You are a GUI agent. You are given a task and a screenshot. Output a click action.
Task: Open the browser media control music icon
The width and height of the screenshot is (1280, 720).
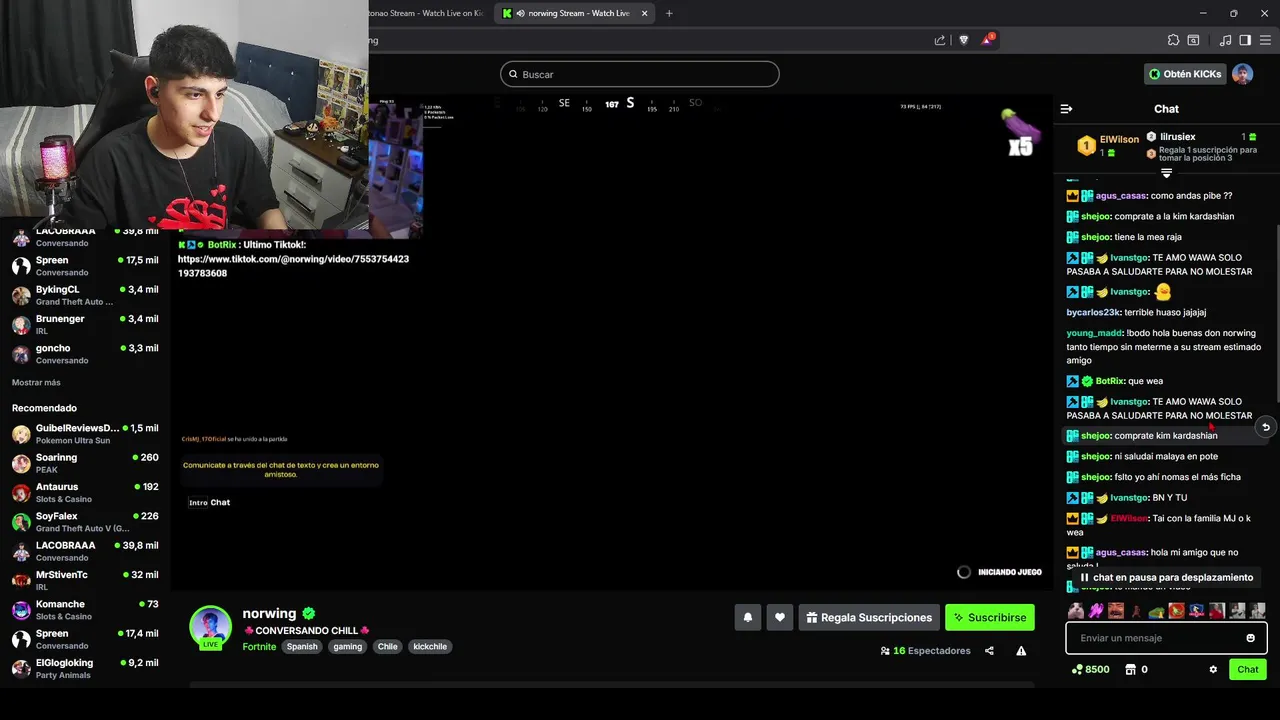(1226, 40)
